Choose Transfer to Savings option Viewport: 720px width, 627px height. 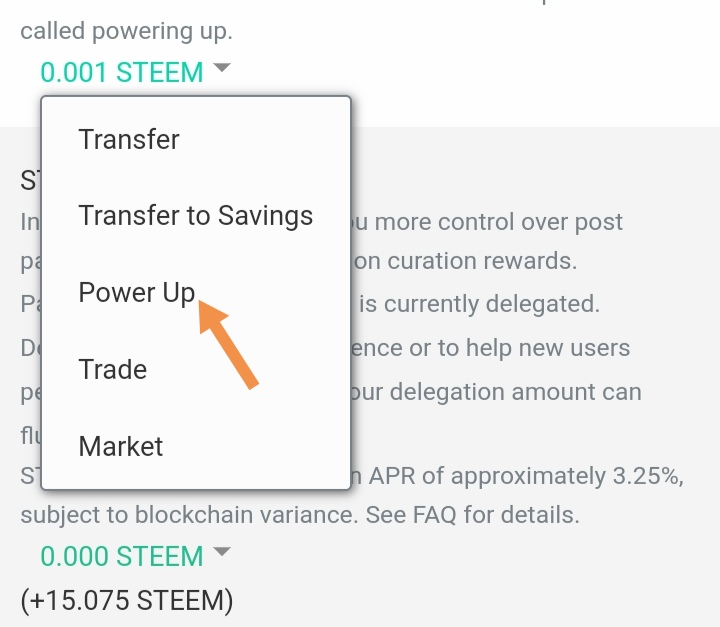[x=196, y=215]
